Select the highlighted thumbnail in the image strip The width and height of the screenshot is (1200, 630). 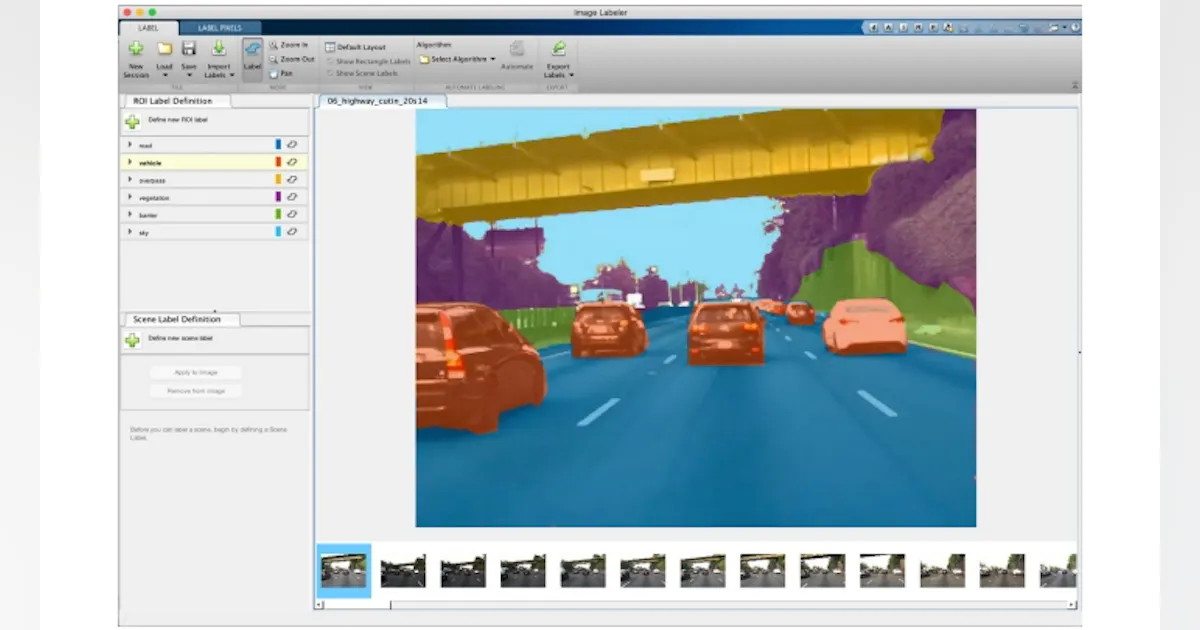(344, 571)
